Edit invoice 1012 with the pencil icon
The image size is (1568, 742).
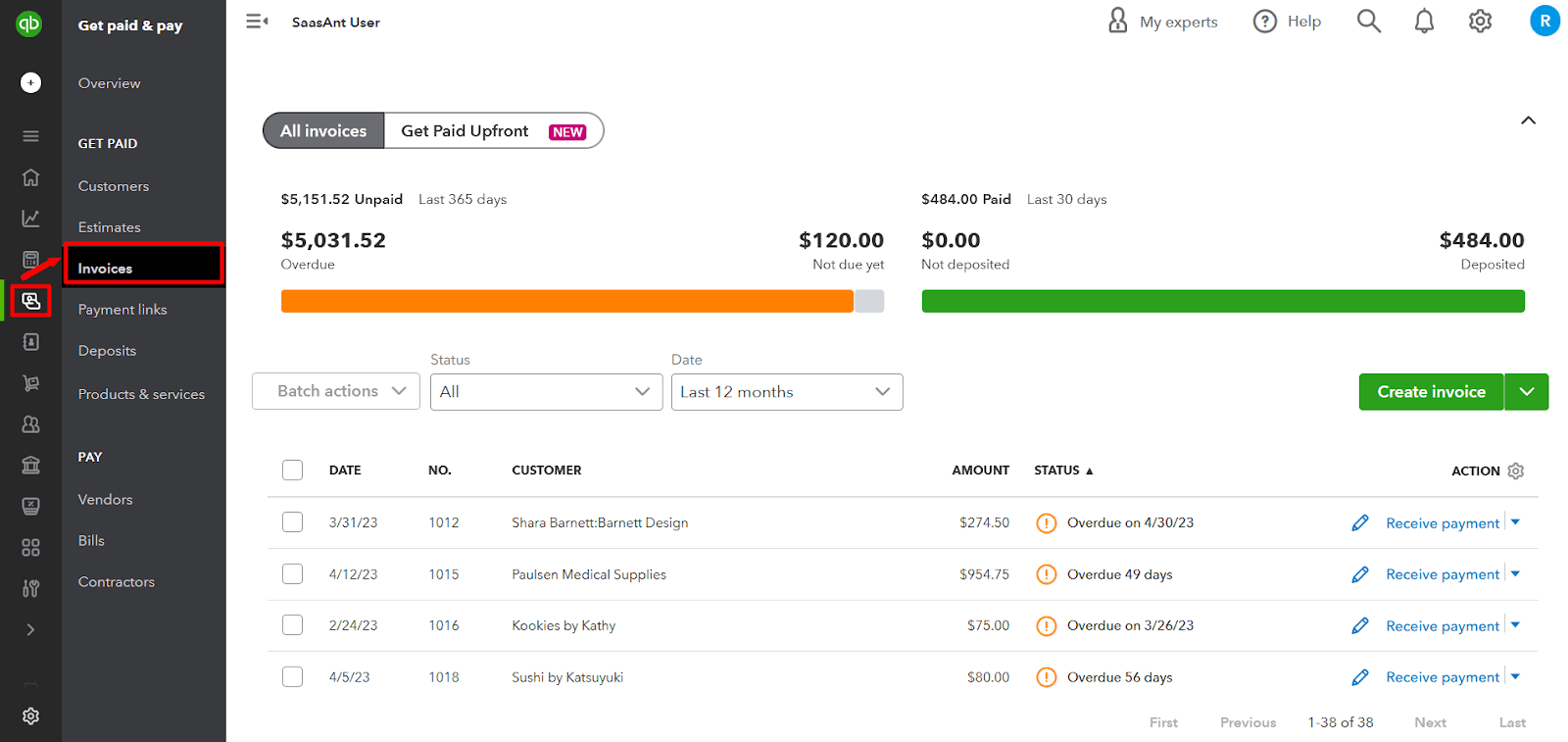click(1360, 523)
